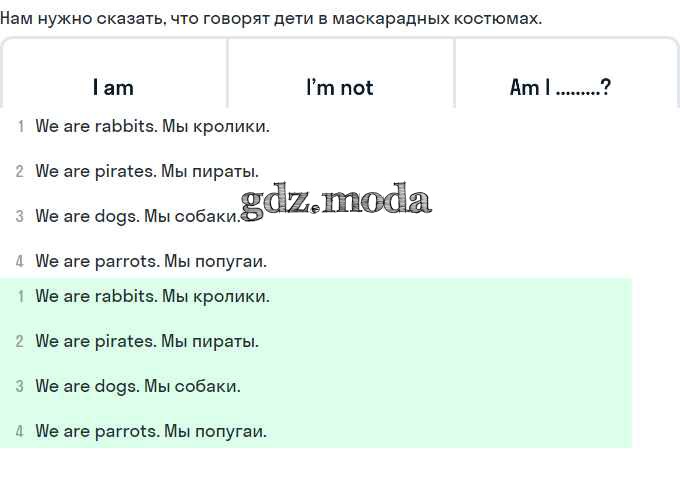Click number 1 in the green block

coord(20,296)
